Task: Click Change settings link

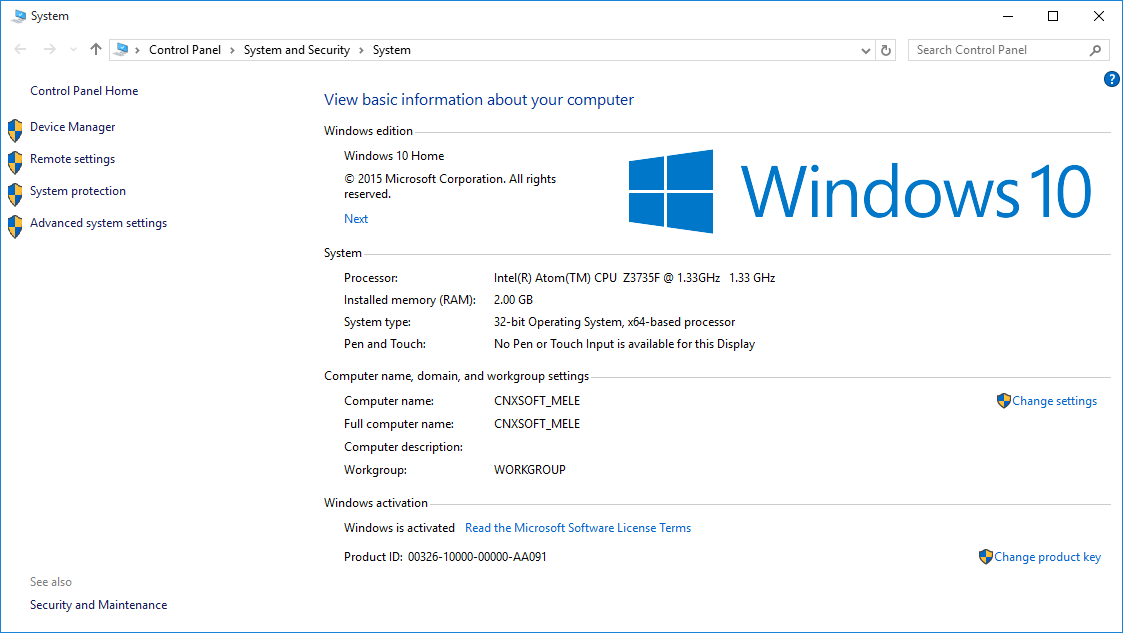Action: [1054, 401]
